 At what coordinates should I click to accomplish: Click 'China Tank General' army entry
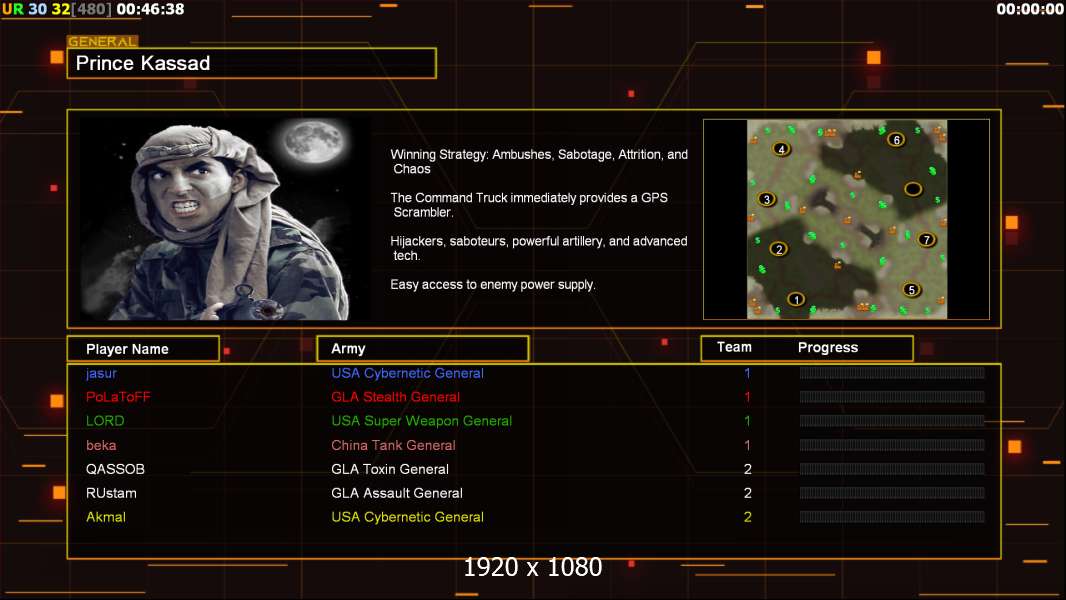click(x=394, y=445)
